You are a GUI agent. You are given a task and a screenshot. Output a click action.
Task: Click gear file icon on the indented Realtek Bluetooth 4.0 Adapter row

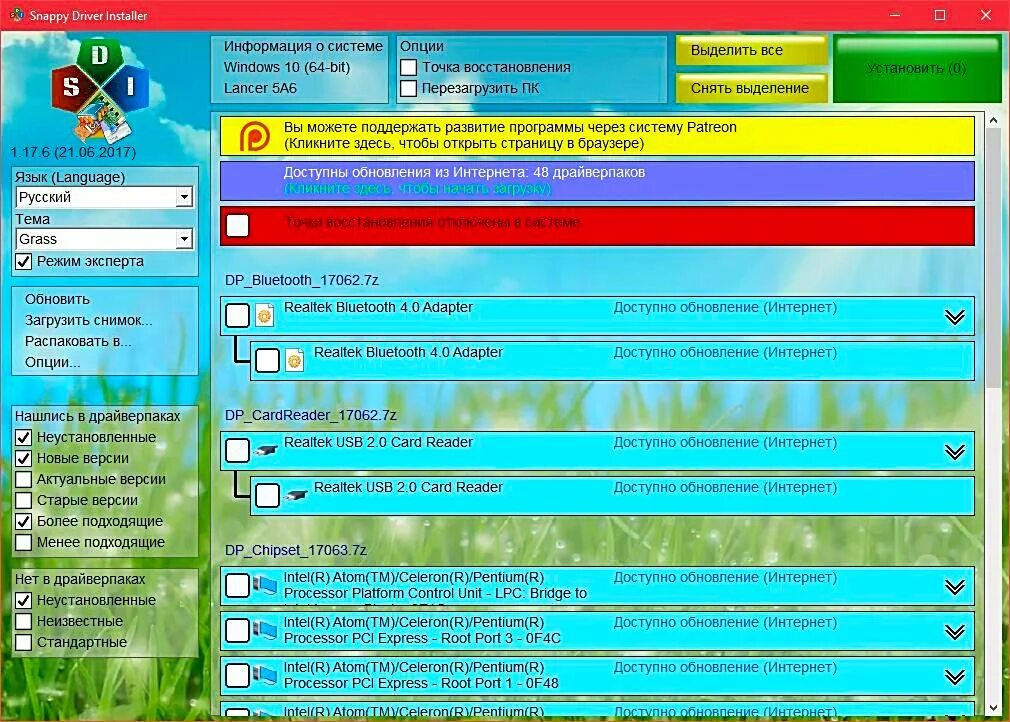pos(294,361)
